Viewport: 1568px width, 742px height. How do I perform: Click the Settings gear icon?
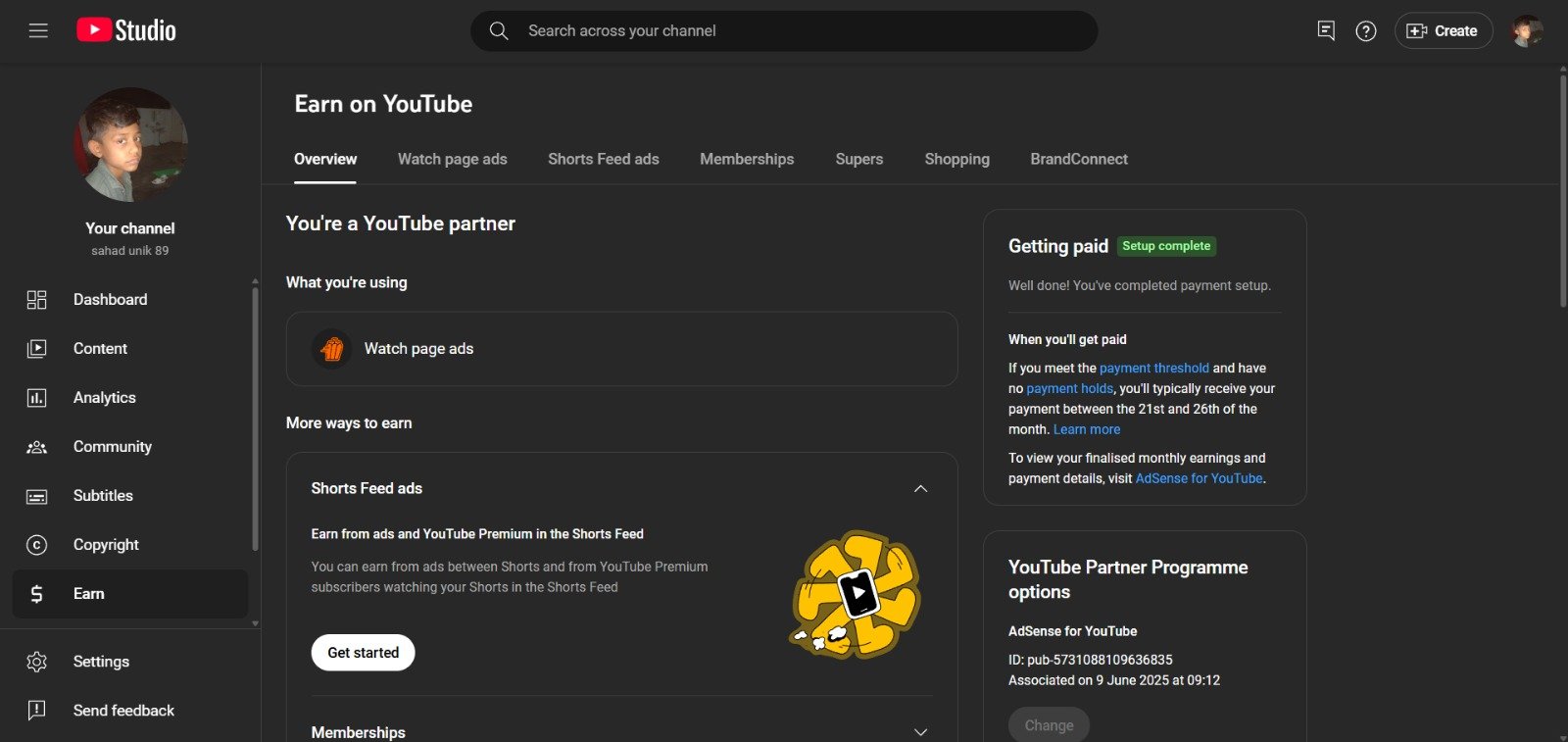(x=36, y=662)
